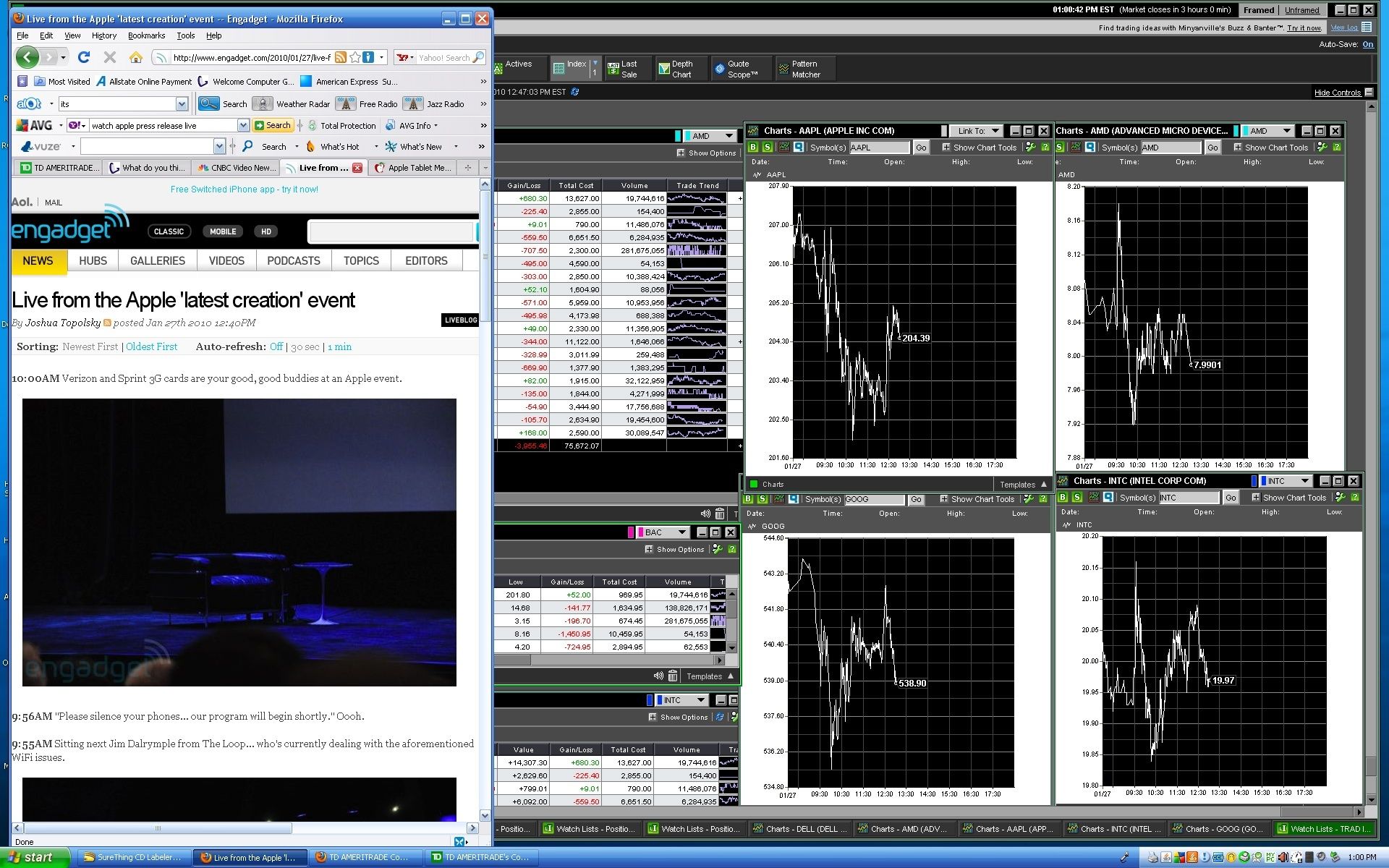This screenshot has width=1389, height=868.
Task: Click symbol lookup icon in AAPL chart
Action: (798, 148)
